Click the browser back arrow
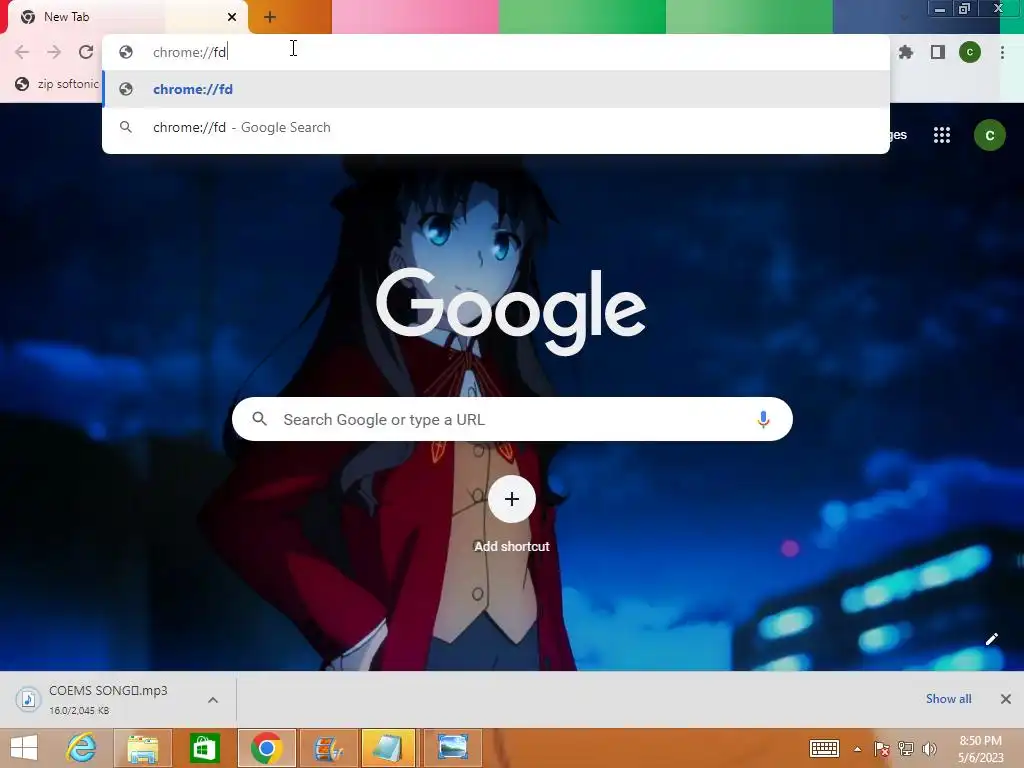This screenshot has height=768, width=1024. pyautogui.click(x=22, y=52)
